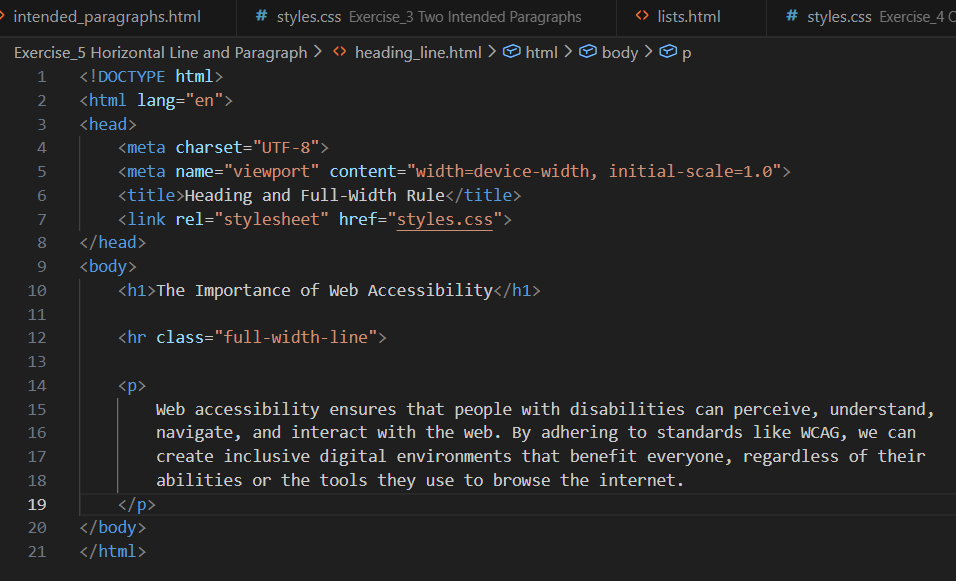Image resolution: width=956 pixels, height=581 pixels.
Task: Select line number 19 in the gutter
Action: (37, 504)
